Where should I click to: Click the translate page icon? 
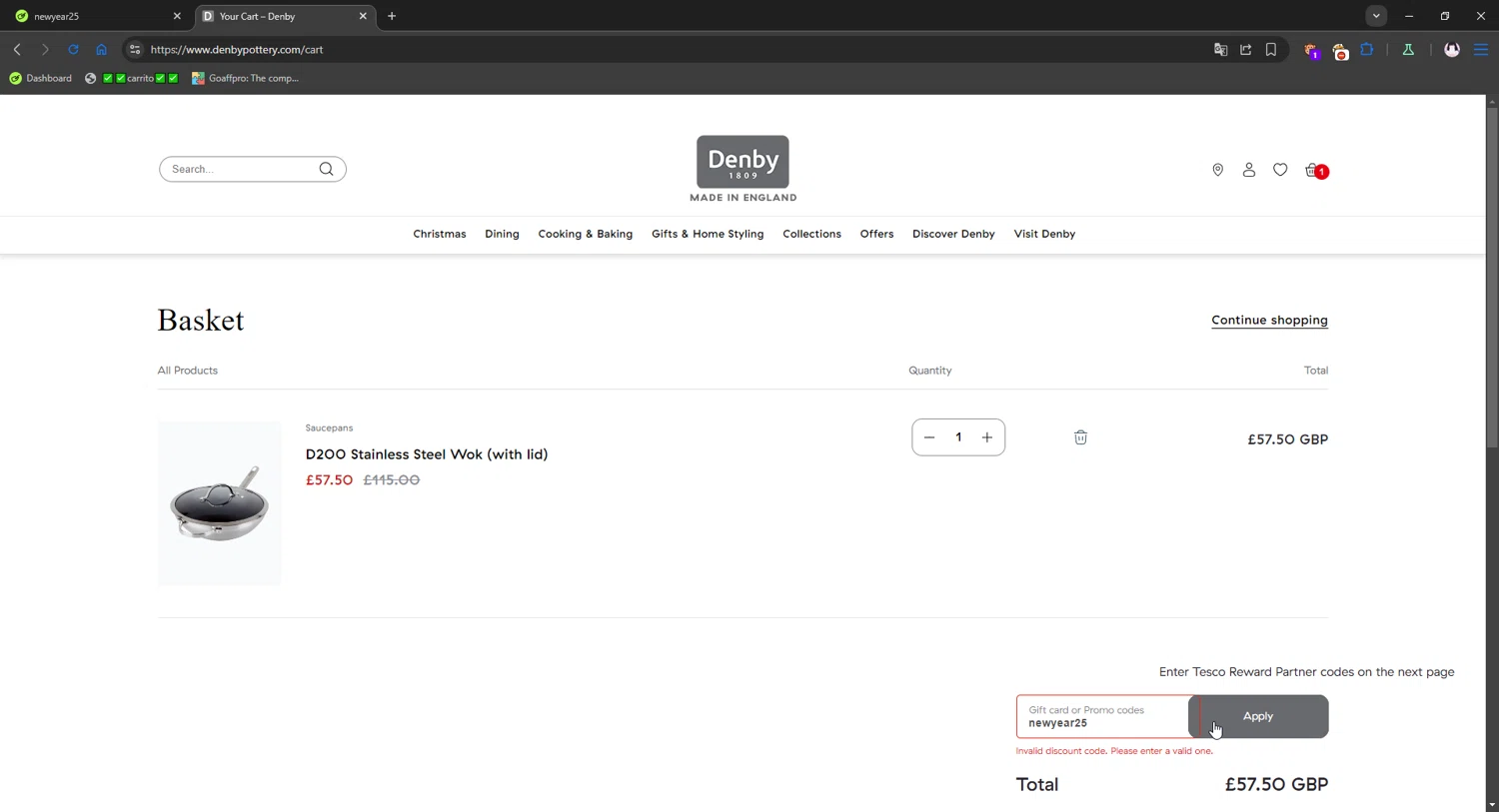(x=1220, y=49)
